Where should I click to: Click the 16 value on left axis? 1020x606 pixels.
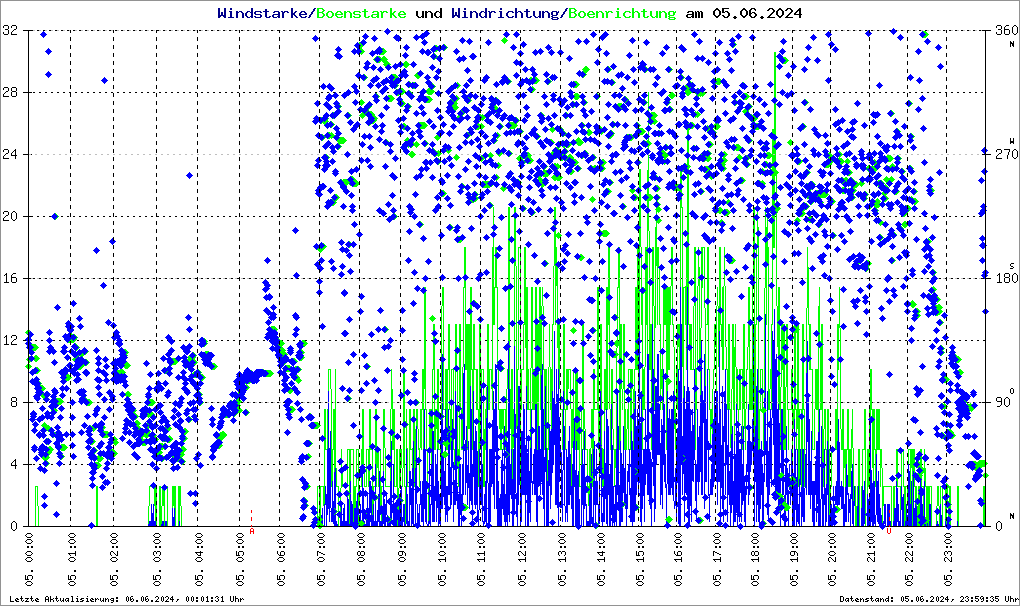point(10,278)
